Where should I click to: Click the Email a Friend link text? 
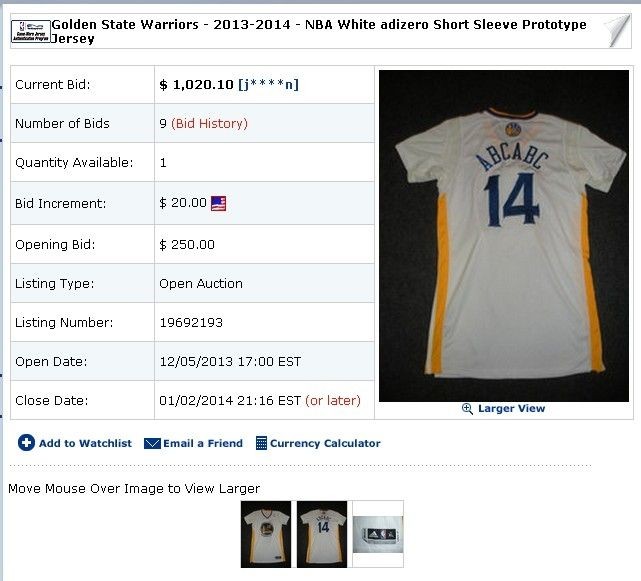coord(203,443)
